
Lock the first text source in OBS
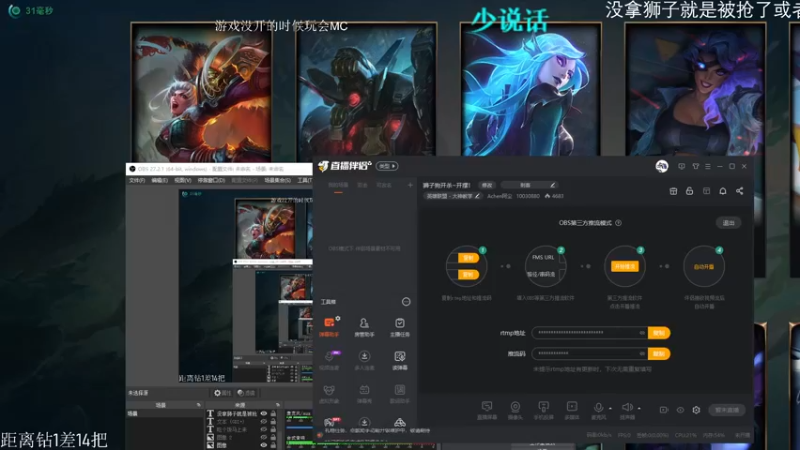[x=273, y=414]
